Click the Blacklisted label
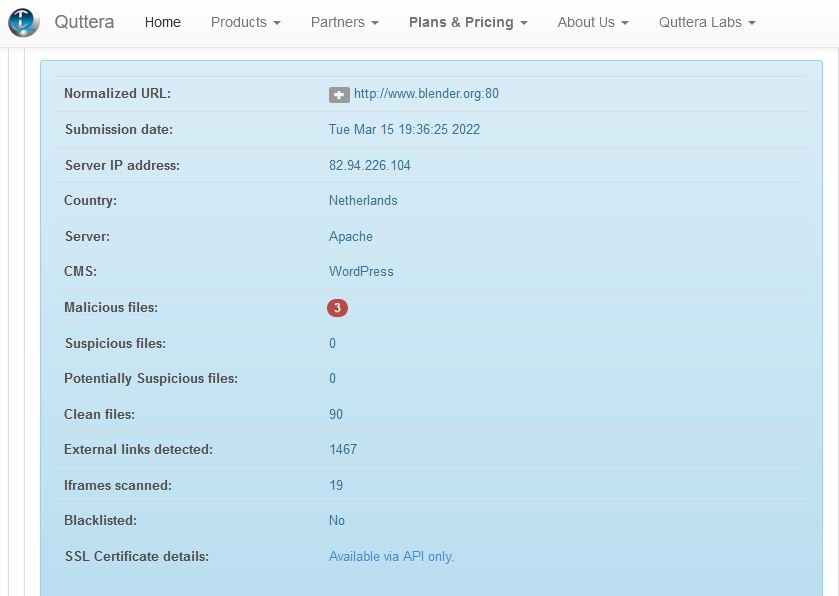Image resolution: width=839 pixels, height=596 pixels. click(x=100, y=521)
